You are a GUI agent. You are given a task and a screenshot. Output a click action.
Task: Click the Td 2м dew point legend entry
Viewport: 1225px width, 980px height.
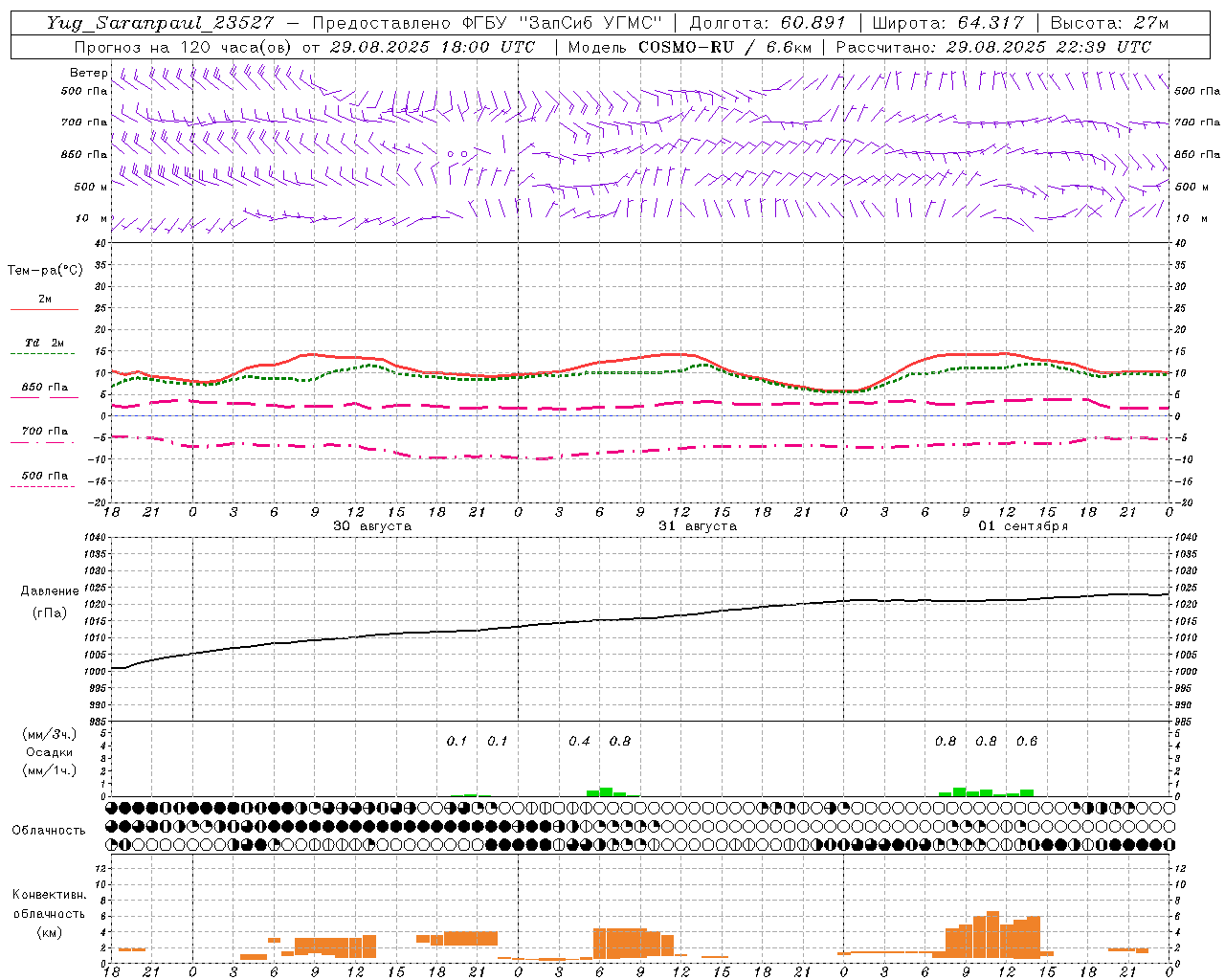coord(45,343)
